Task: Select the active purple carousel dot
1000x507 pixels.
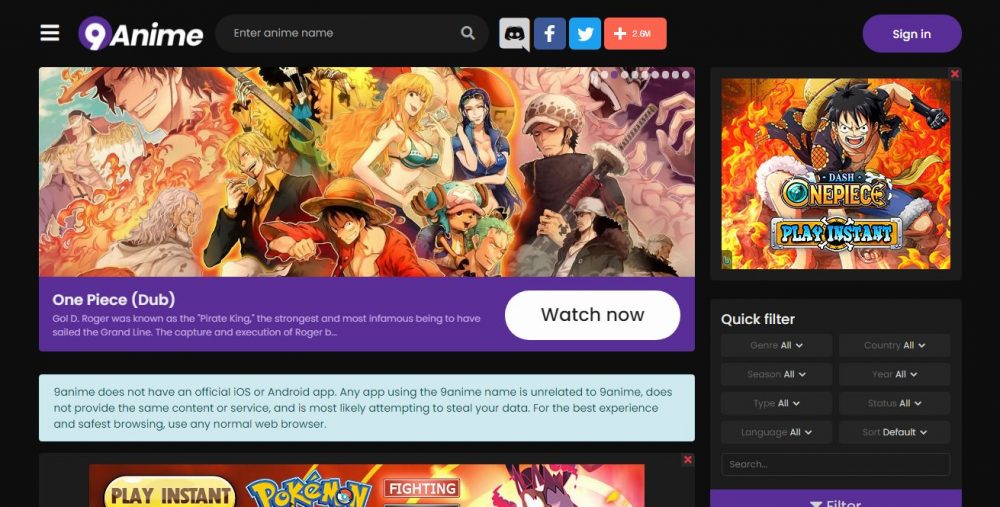Action: 614,75
